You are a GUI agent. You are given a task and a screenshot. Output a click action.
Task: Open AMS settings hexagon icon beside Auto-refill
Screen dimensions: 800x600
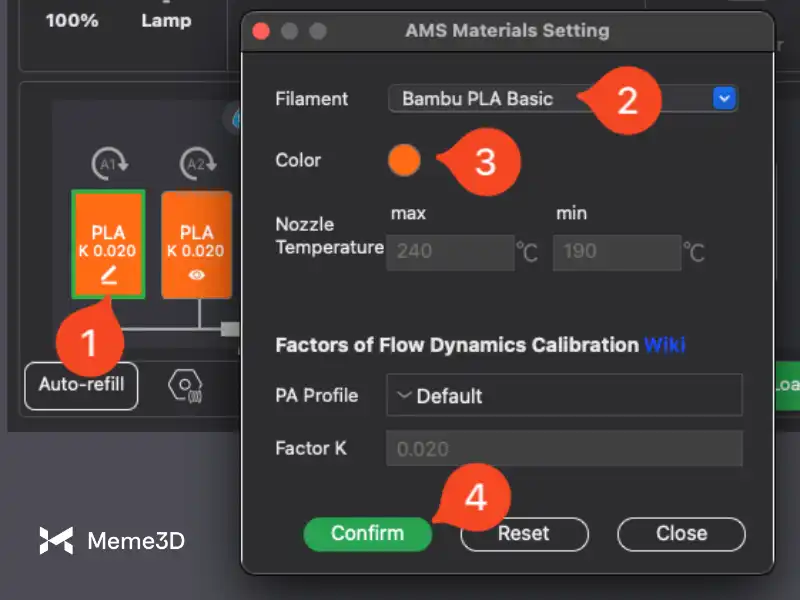pos(184,385)
